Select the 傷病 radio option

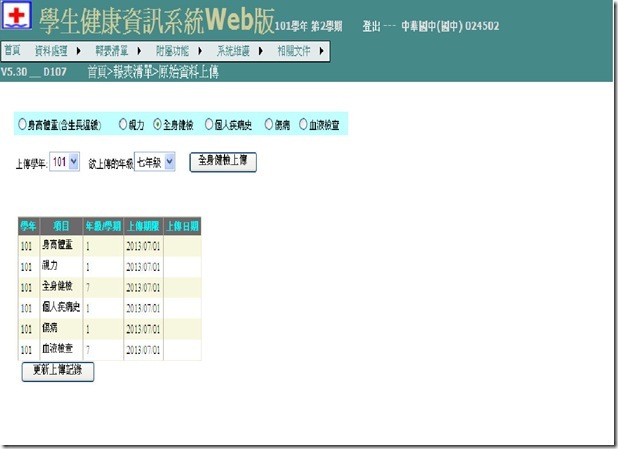[x=268, y=124]
